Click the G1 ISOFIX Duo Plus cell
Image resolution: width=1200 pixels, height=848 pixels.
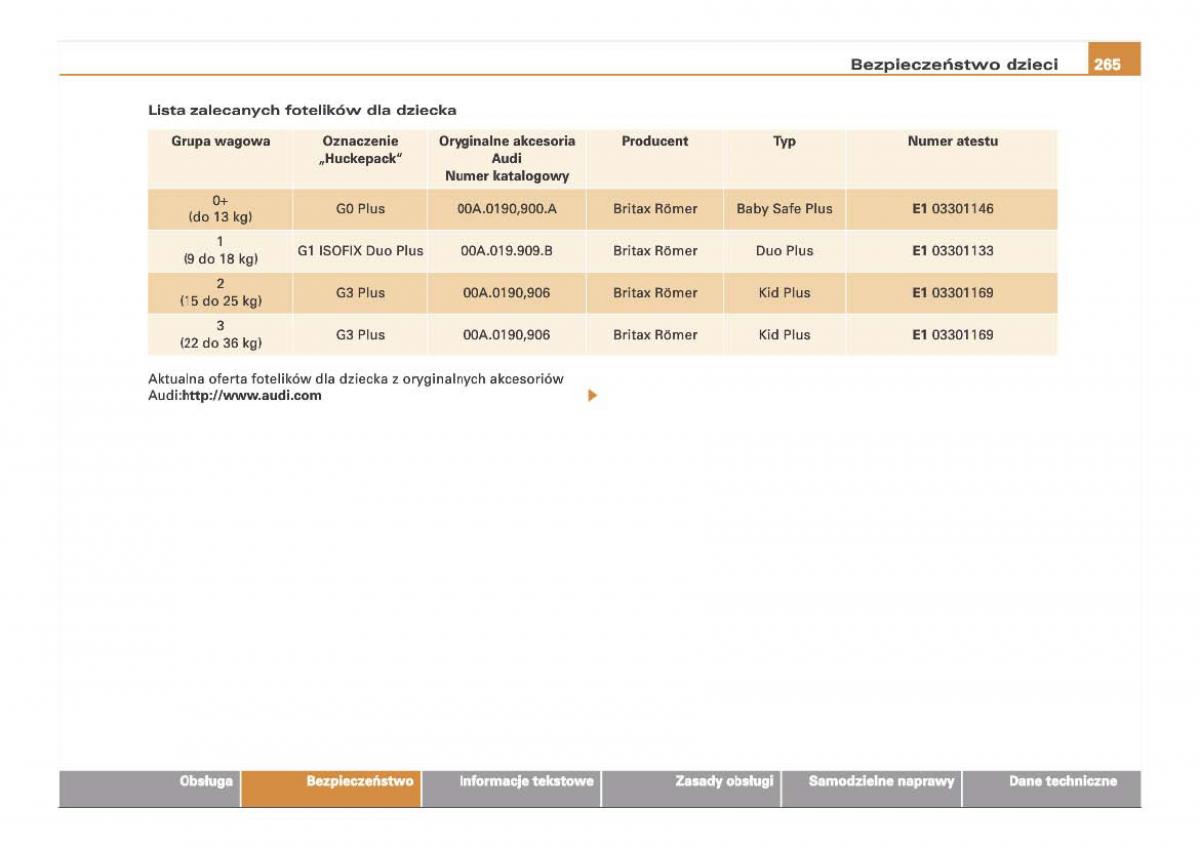360,251
